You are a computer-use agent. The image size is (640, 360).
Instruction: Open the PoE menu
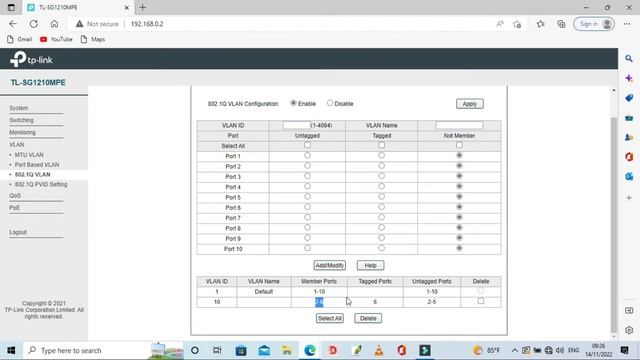(x=14, y=208)
